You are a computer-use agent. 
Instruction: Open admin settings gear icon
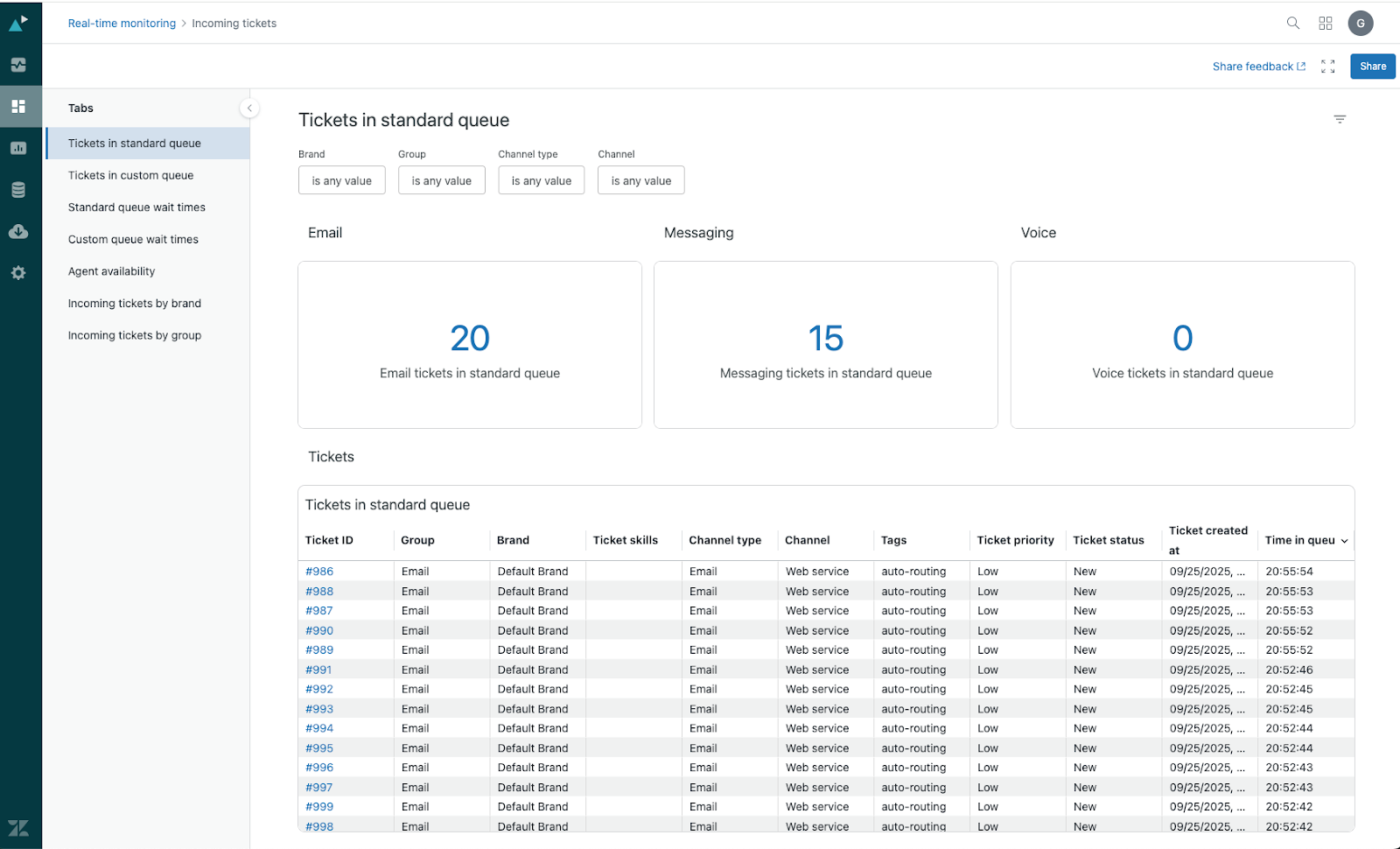pyautogui.click(x=18, y=273)
